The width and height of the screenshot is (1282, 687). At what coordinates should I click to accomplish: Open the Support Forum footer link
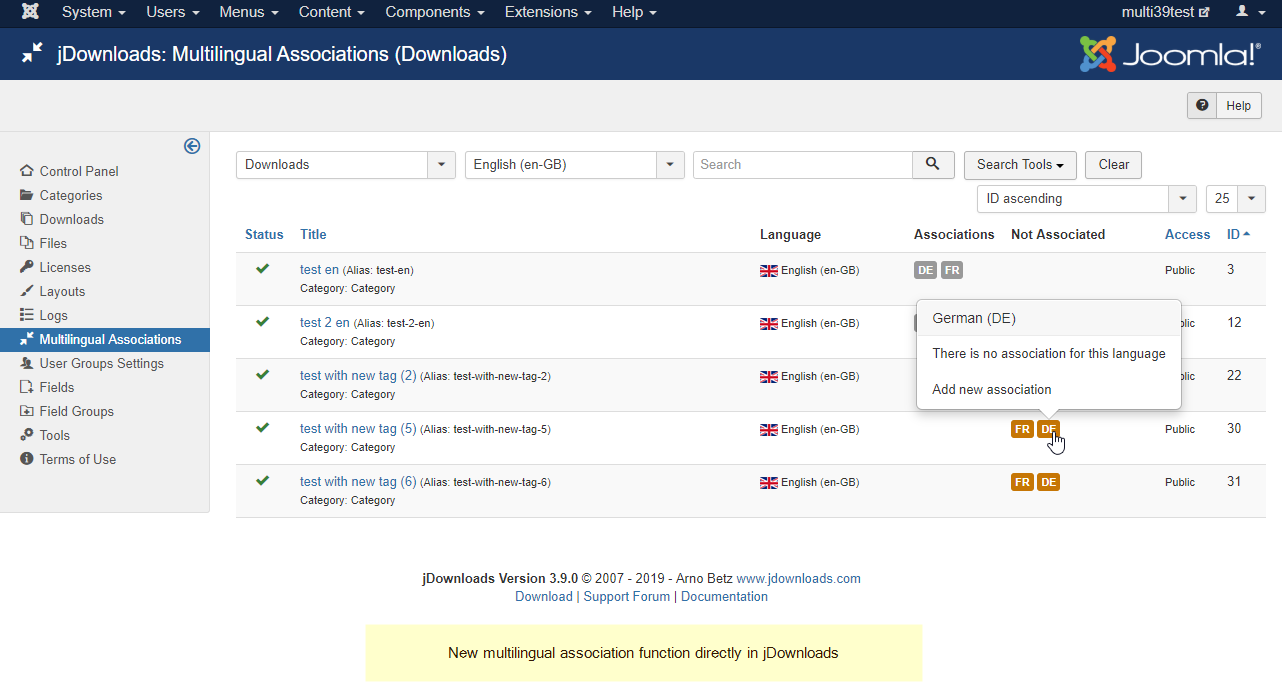pos(627,597)
